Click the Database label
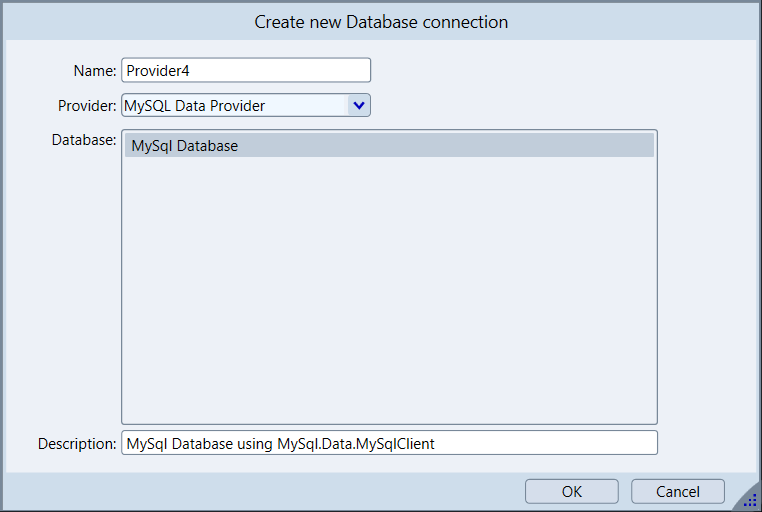Screen dimensions: 762x512 [x=84, y=140]
